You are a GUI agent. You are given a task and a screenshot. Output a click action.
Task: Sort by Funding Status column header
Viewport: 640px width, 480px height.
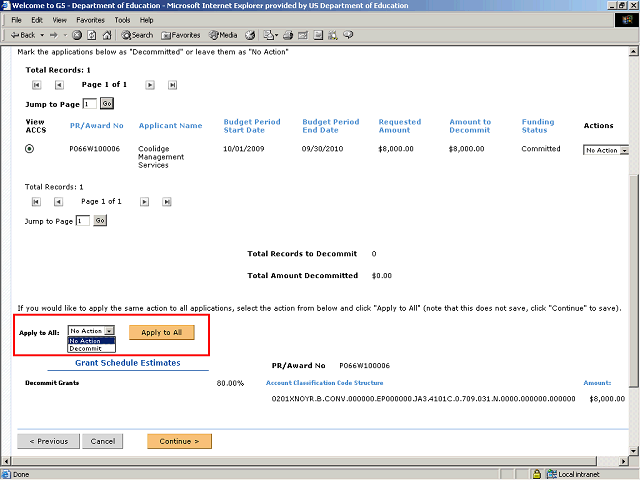[538, 126]
